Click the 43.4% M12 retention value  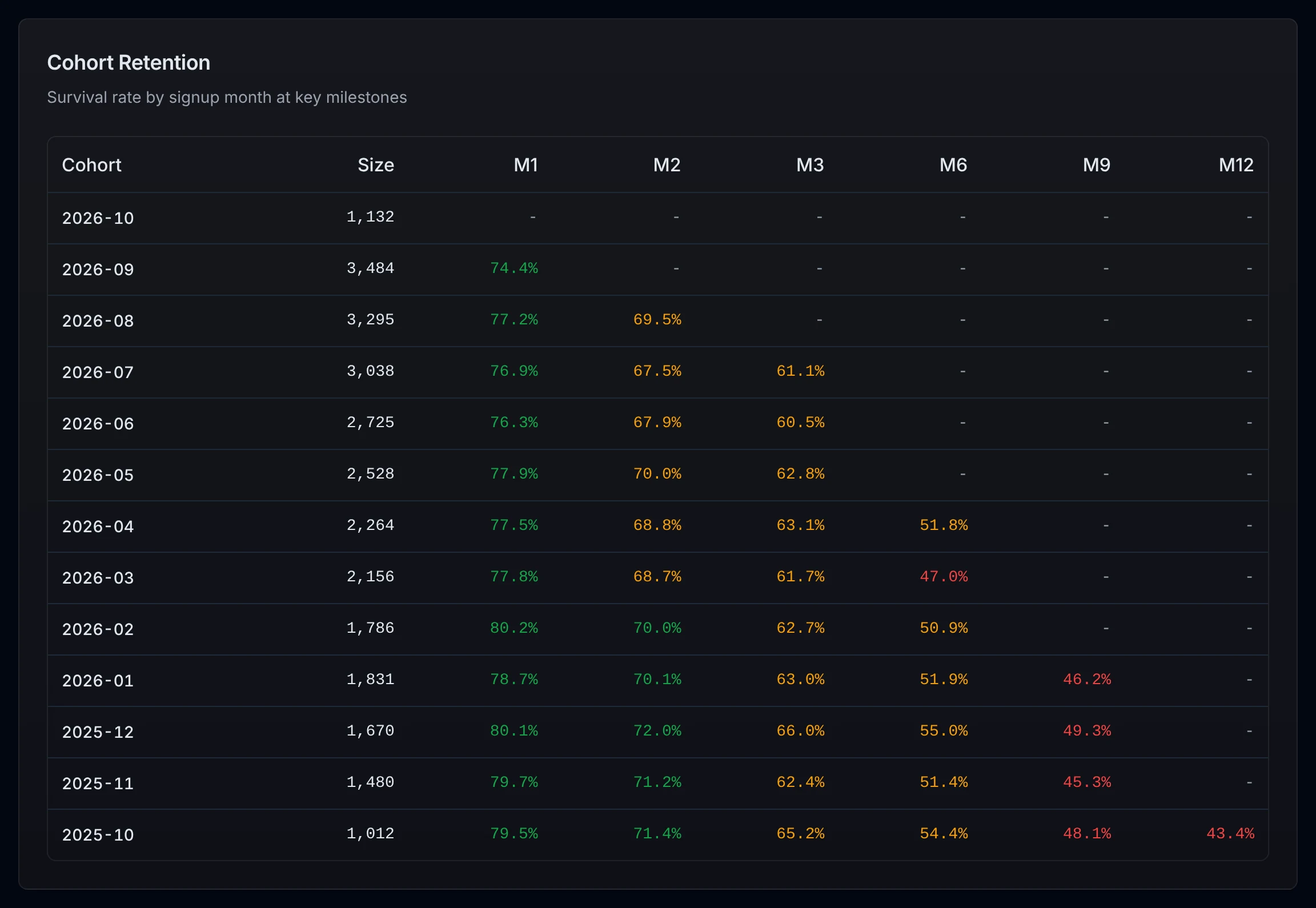1230,834
